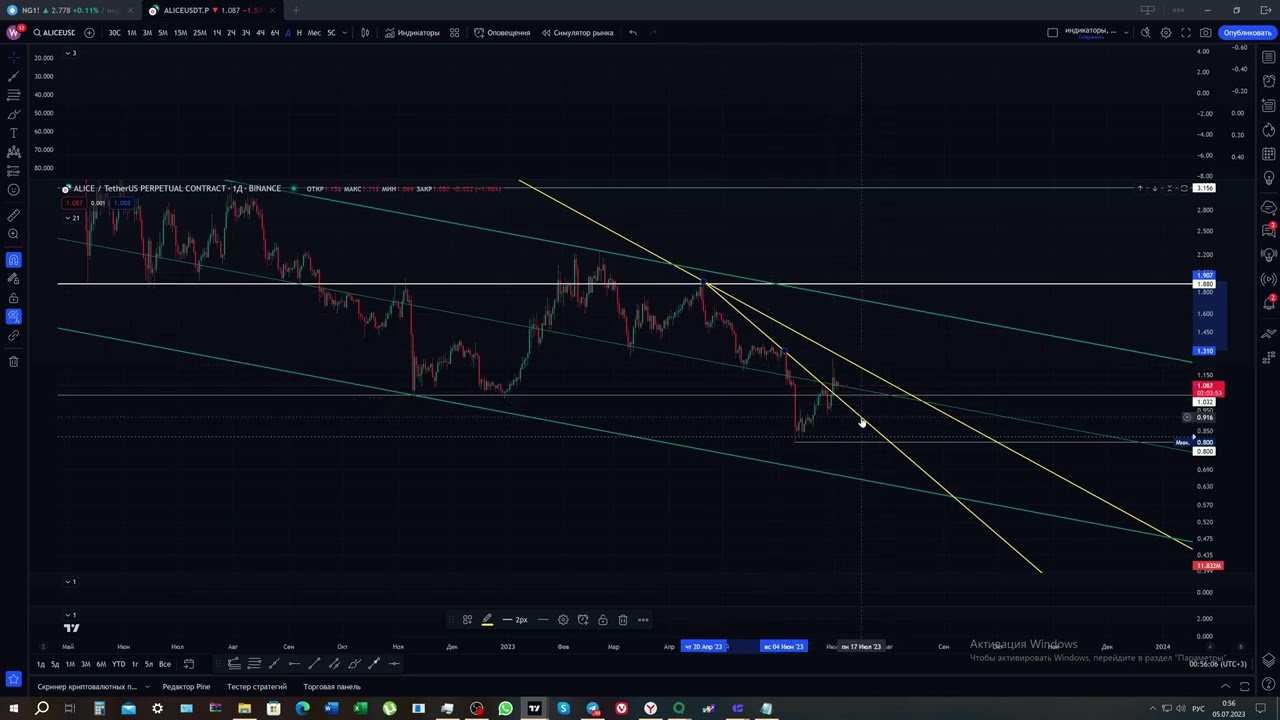Viewport: 1280px width, 720px height.
Task: Take a chart snapshot with camera
Action: (x=1206, y=33)
